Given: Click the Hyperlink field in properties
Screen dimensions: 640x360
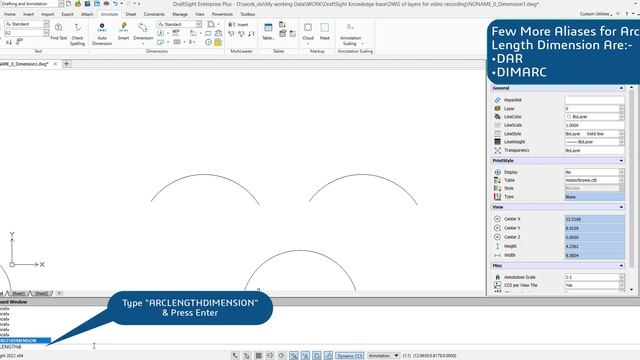Looking at the screenshot, I should coord(594,100).
